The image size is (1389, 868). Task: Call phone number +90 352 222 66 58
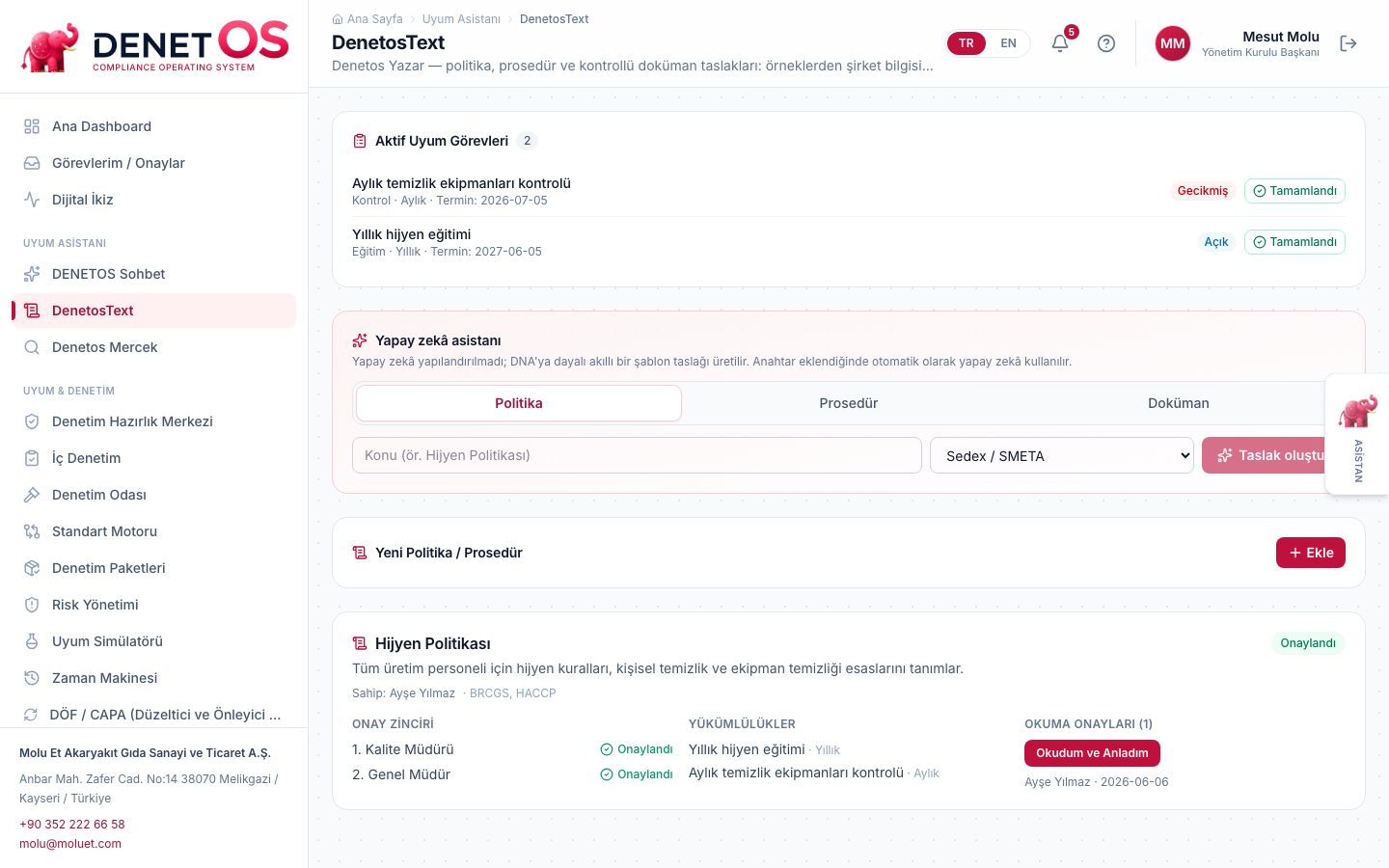coord(72,825)
